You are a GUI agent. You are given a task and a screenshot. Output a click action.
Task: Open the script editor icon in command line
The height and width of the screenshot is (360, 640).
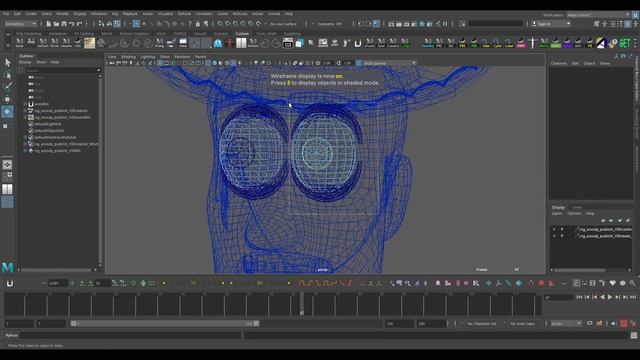633,336
